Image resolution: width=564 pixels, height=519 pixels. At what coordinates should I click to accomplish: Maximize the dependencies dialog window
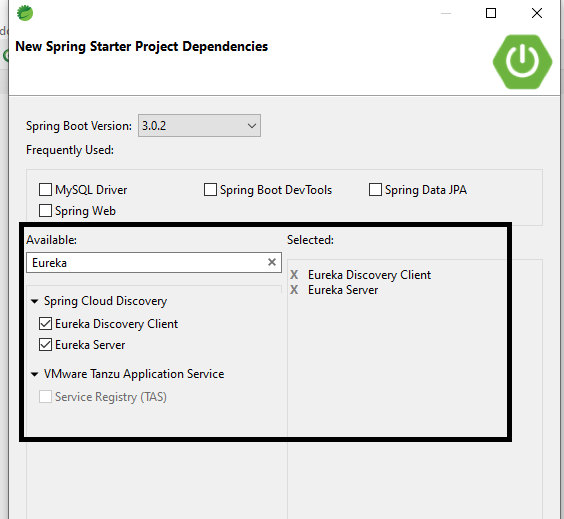tap(491, 13)
